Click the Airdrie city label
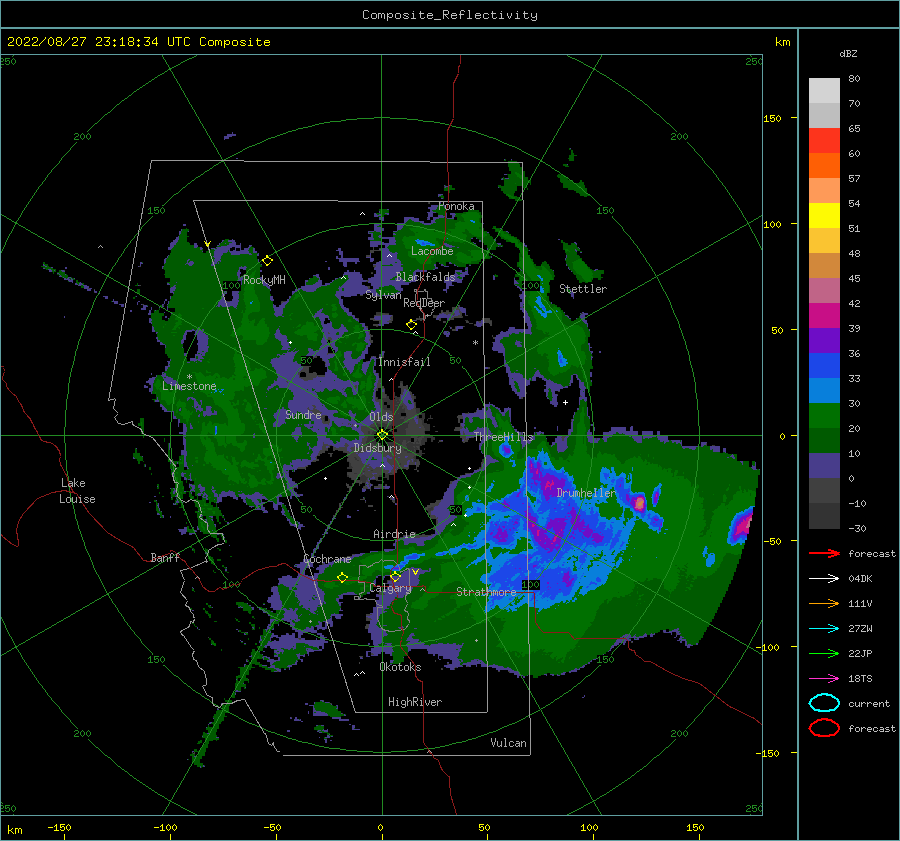 pyautogui.click(x=394, y=534)
